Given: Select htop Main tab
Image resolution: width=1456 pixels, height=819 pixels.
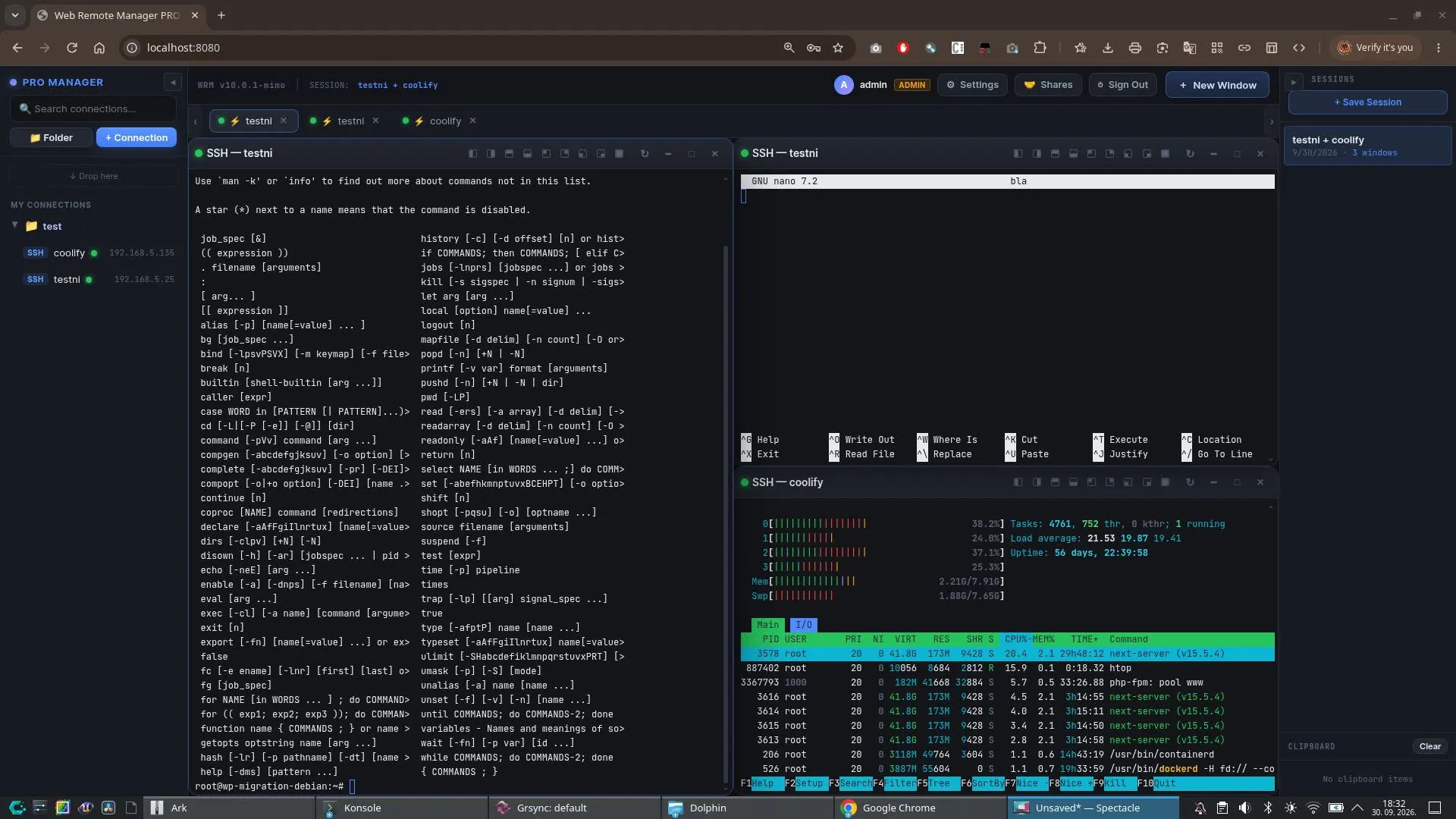Looking at the screenshot, I should click(767, 625).
